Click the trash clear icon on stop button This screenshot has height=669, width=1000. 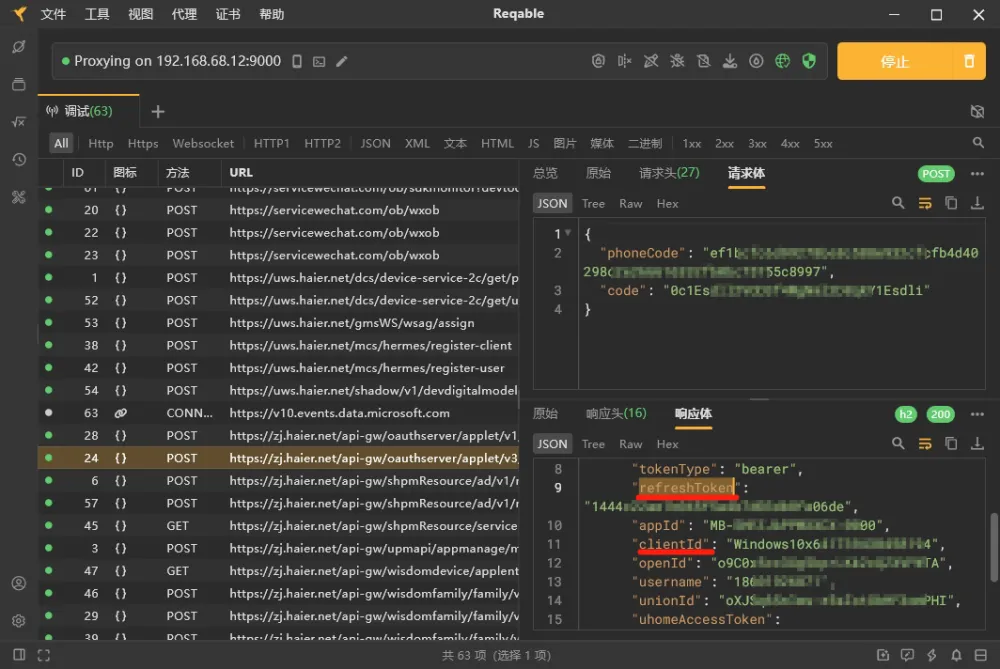click(969, 61)
